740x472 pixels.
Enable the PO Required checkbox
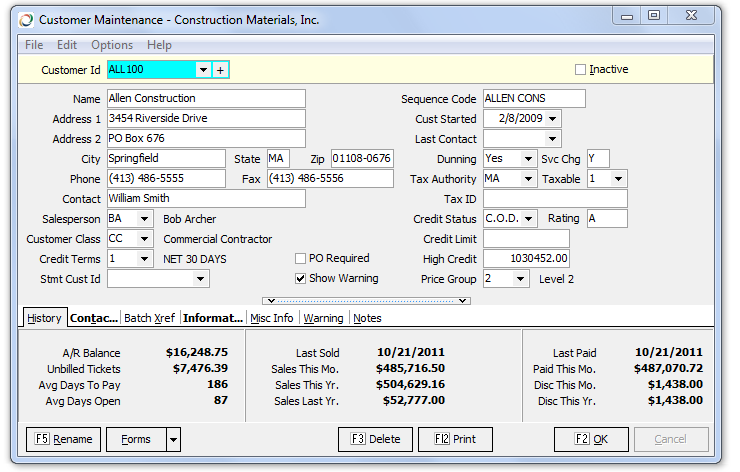301,259
